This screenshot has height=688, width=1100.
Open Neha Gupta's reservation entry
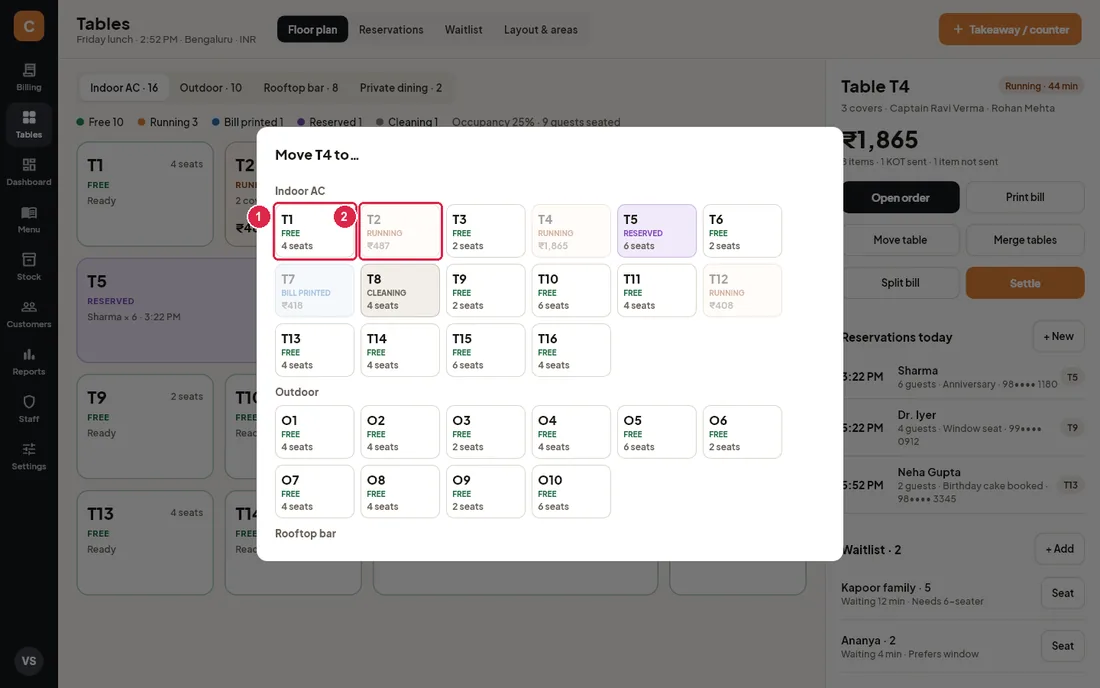pos(962,485)
